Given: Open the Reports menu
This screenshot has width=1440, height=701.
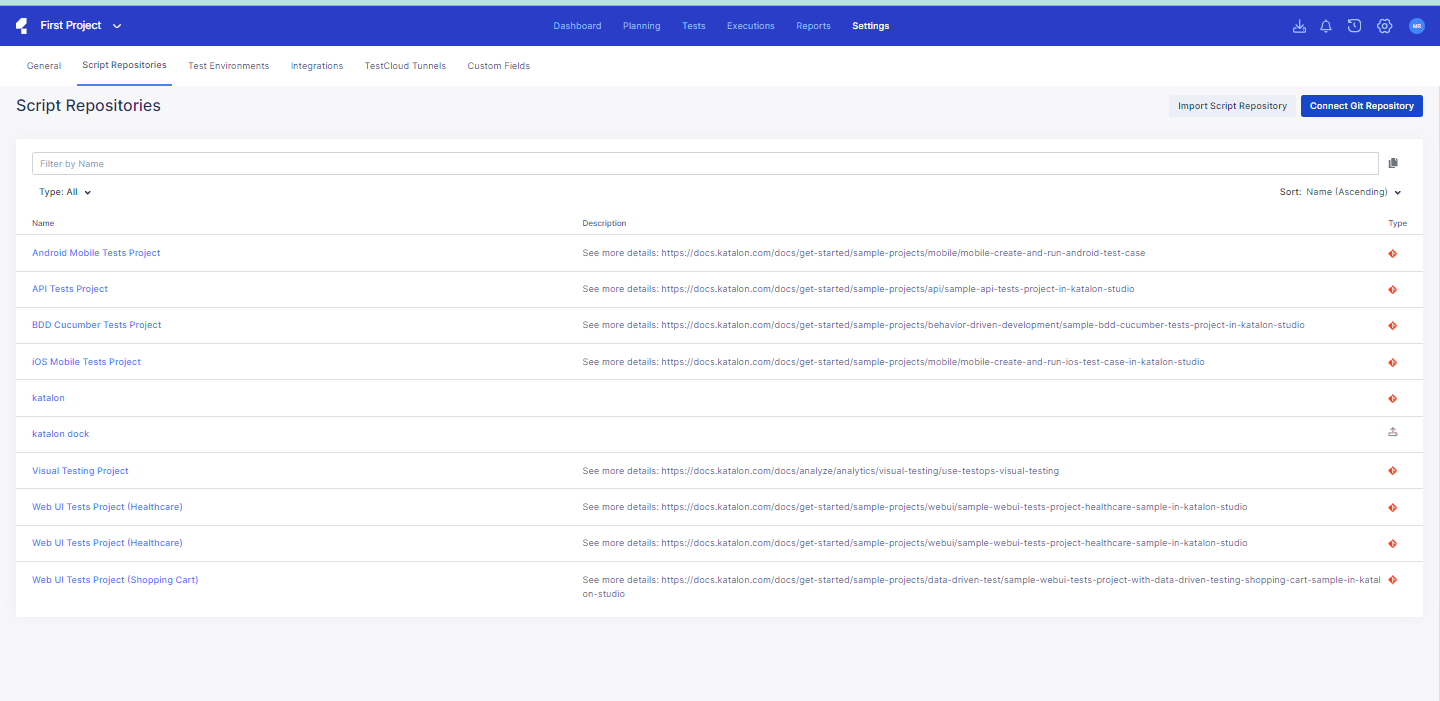Looking at the screenshot, I should coord(813,26).
